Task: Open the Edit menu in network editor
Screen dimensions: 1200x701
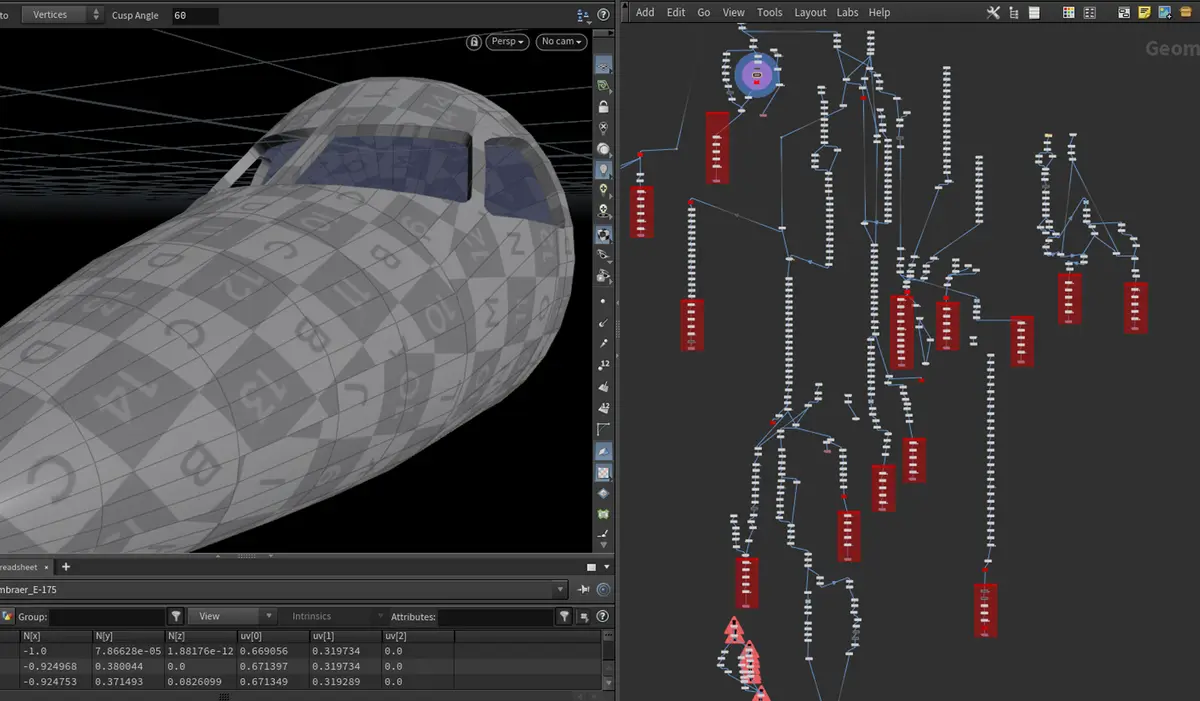Action: (x=676, y=13)
